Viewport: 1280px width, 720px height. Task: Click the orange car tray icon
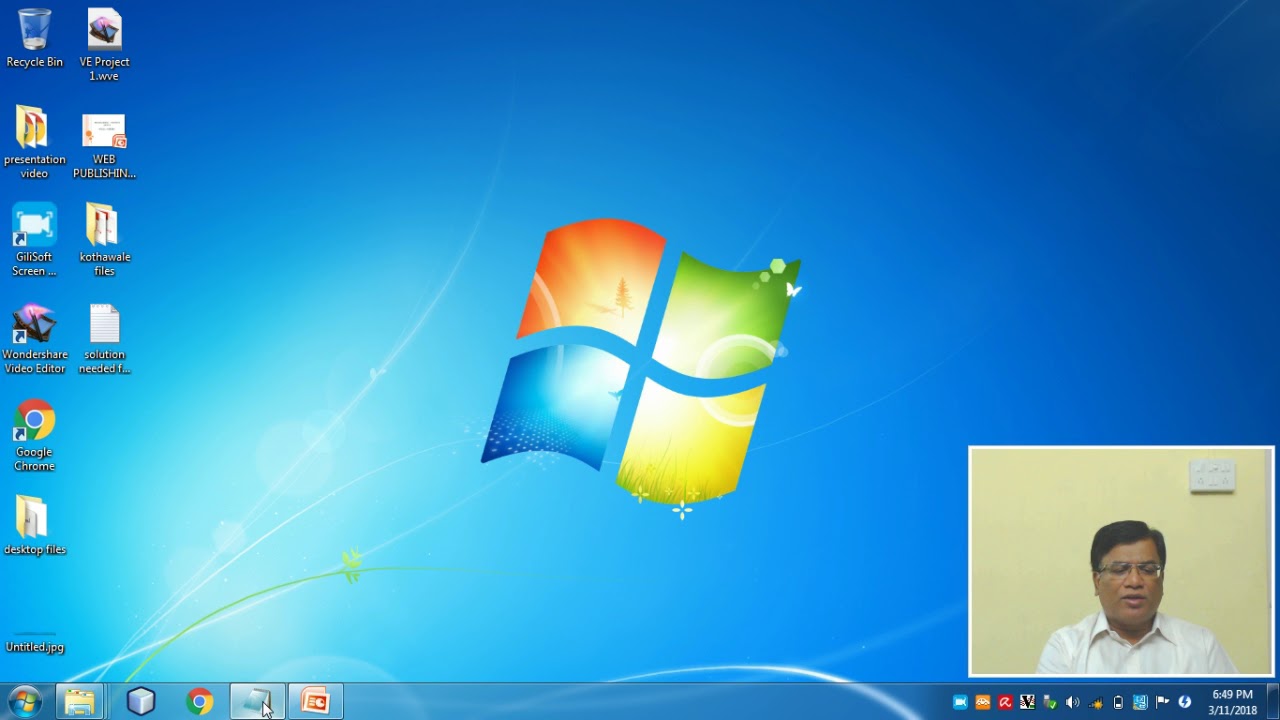[x=983, y=702]
